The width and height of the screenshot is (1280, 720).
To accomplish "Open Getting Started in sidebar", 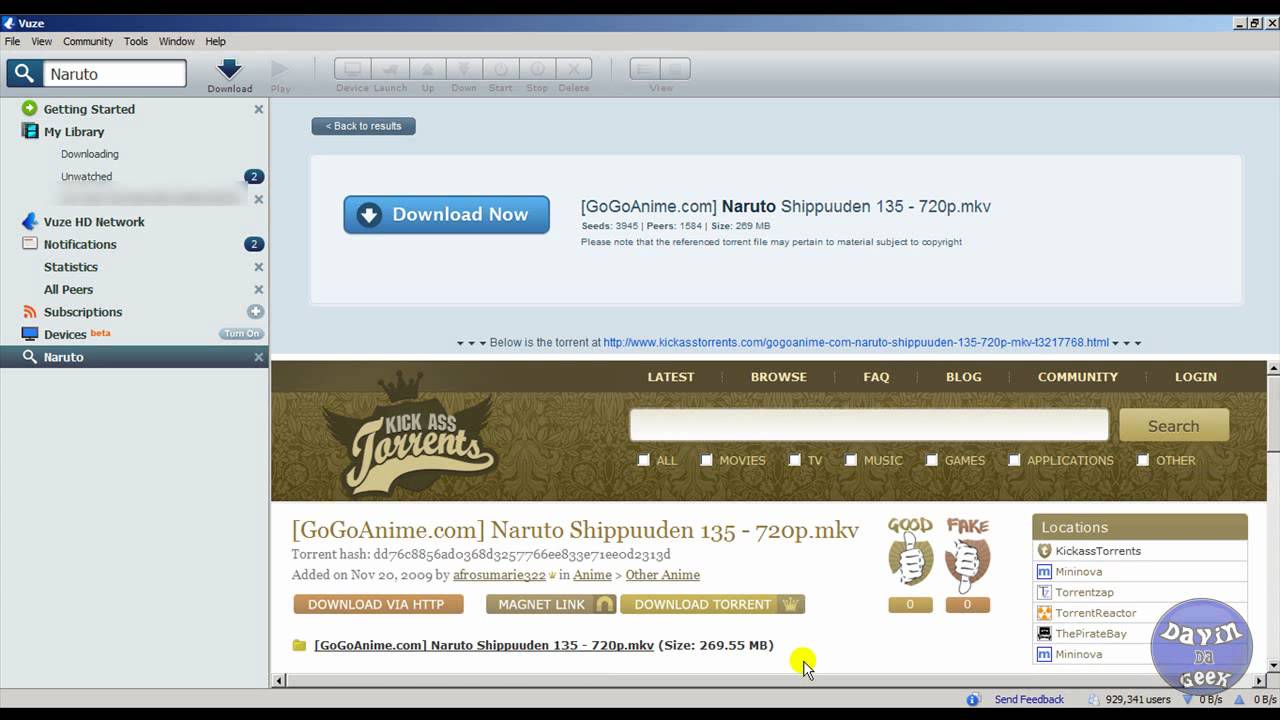I will coord(89,109).
